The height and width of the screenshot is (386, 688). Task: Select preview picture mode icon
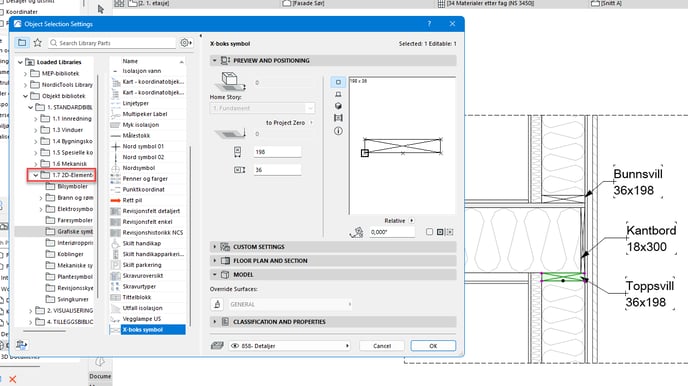coord(338,118)
